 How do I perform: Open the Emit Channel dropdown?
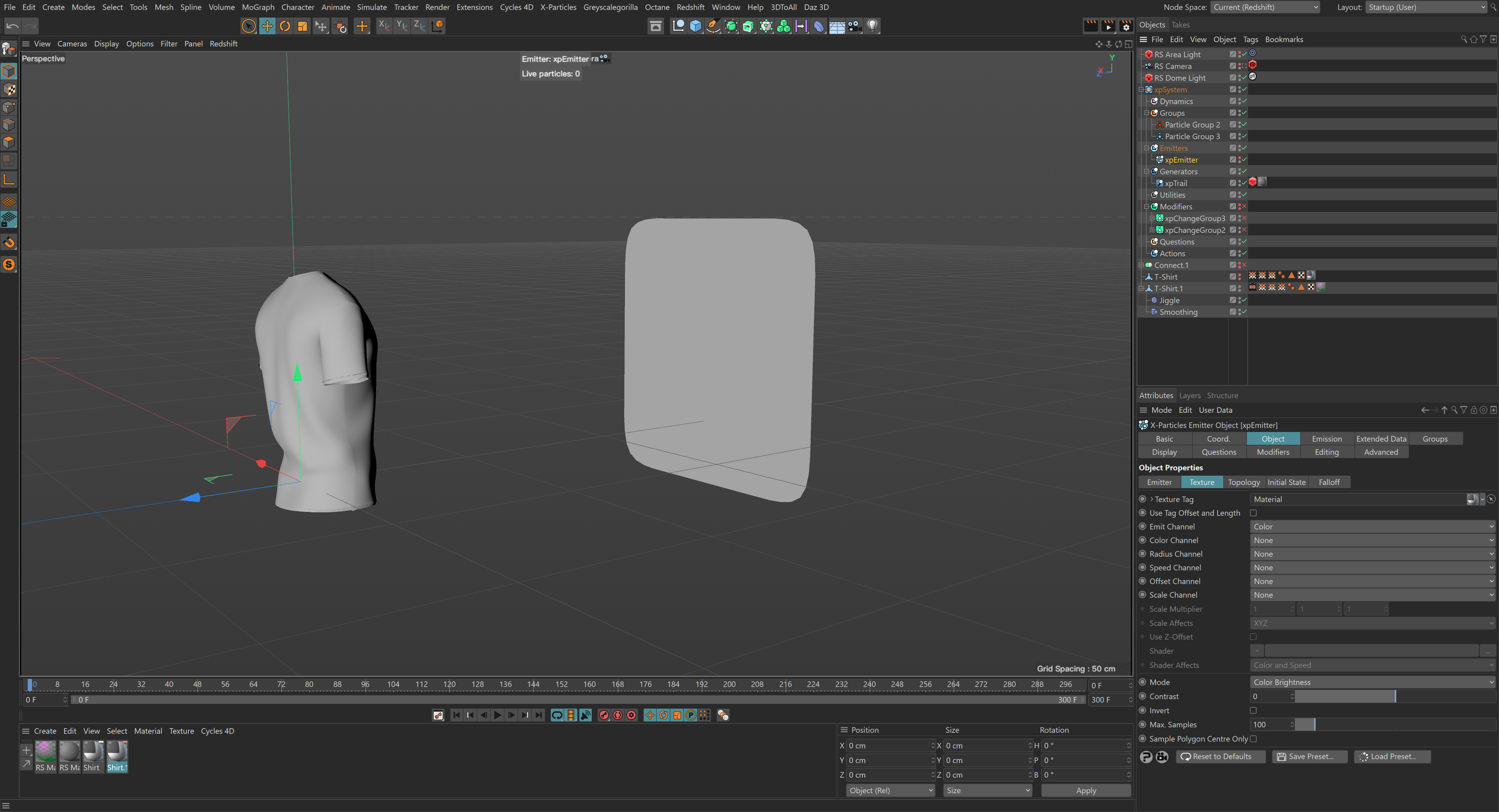pos(1372,526)
